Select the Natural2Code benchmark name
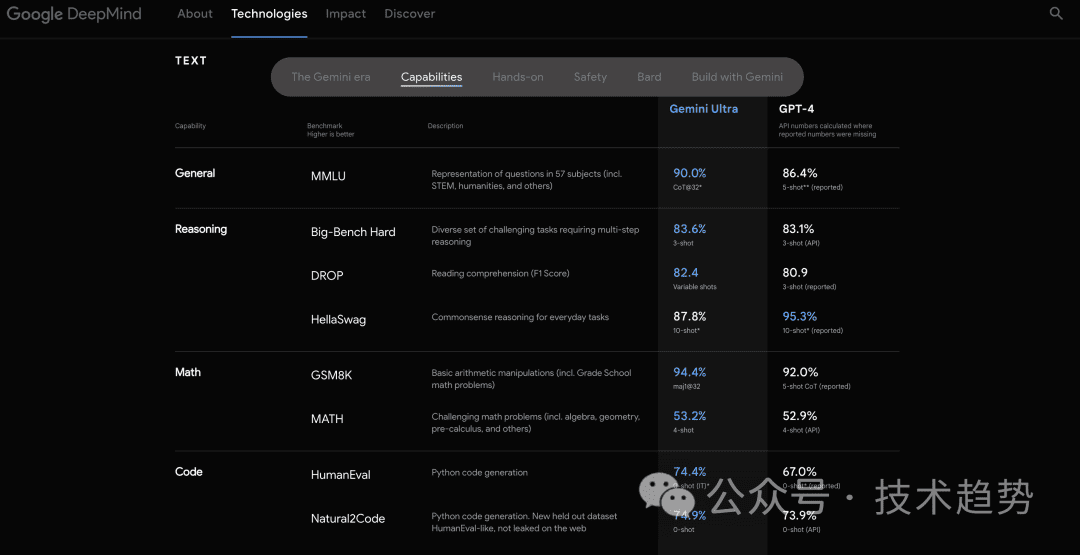Screen dimensions: 1080x555 coord(348,519)
